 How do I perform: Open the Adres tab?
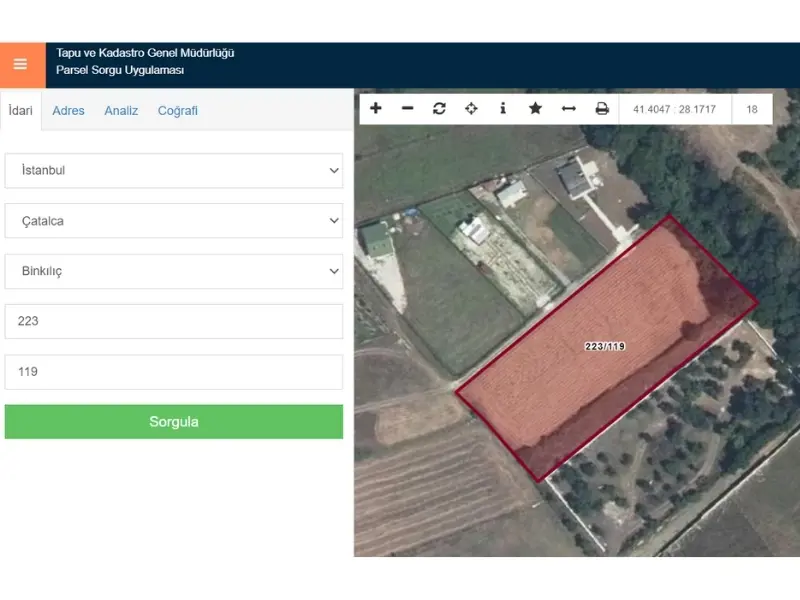click(x=68, y=111)
